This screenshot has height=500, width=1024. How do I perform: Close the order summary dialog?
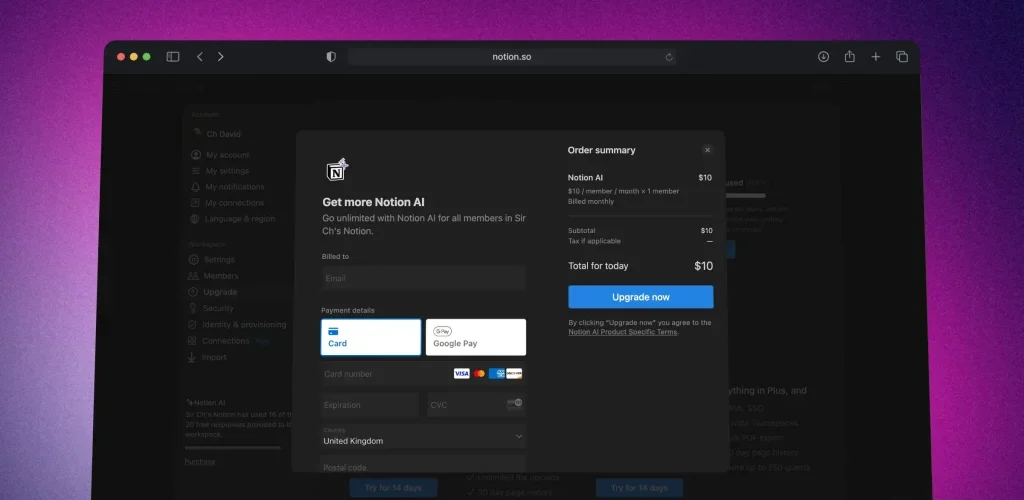pyautogui.click(x=707, y=150)
